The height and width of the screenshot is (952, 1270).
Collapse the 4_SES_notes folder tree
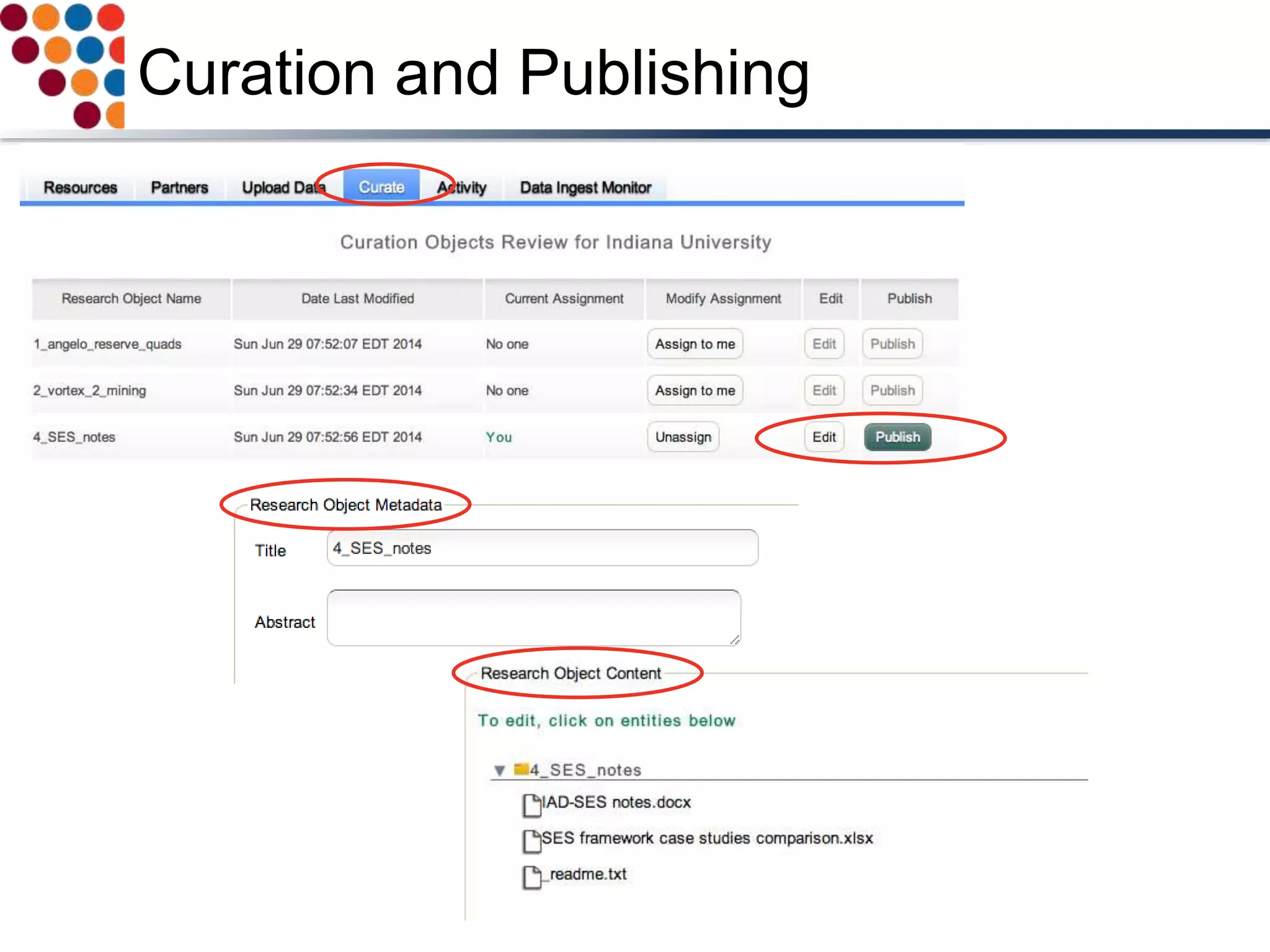[x=499, y=770]
